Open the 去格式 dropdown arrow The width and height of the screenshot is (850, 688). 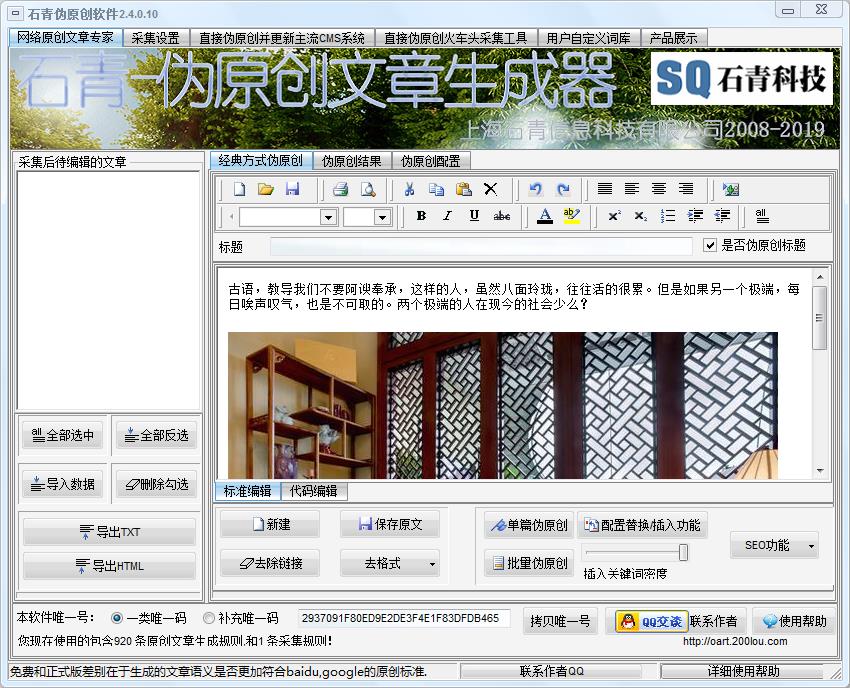click(432, 564)
